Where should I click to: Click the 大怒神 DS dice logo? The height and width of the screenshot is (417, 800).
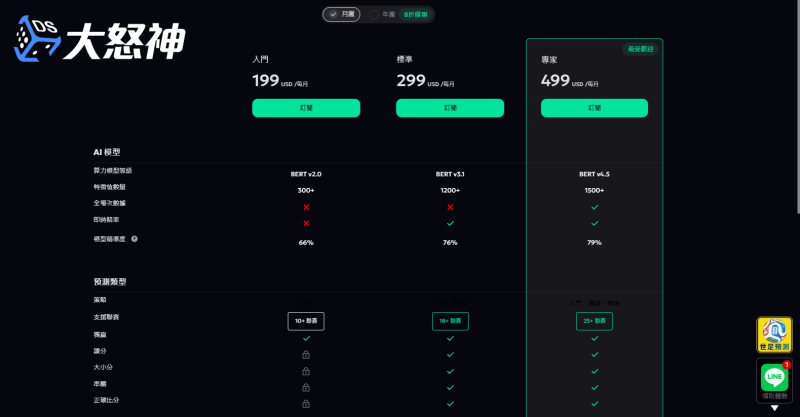(99, 39)
